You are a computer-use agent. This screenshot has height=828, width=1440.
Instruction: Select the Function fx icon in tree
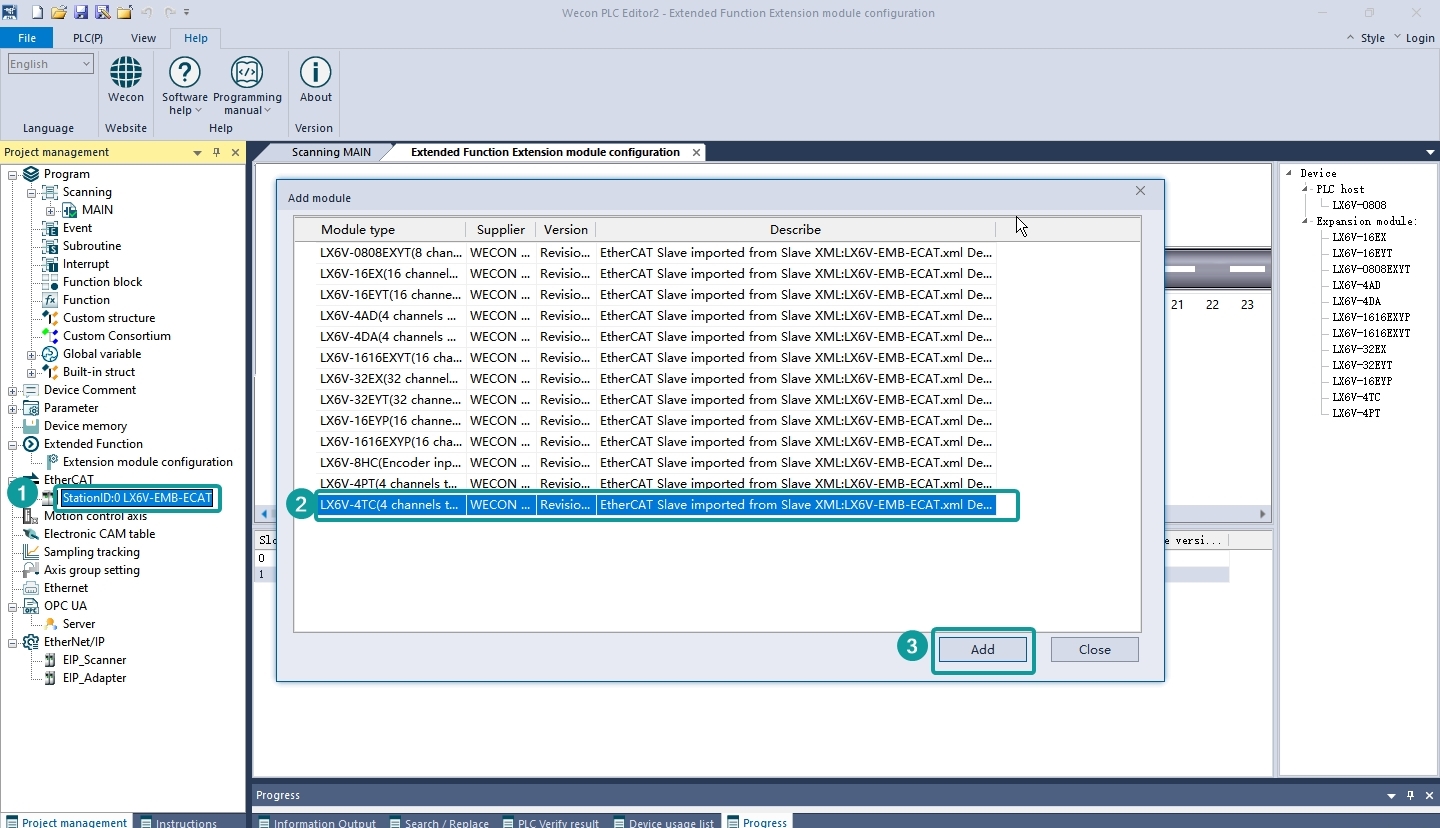(50, 300)
